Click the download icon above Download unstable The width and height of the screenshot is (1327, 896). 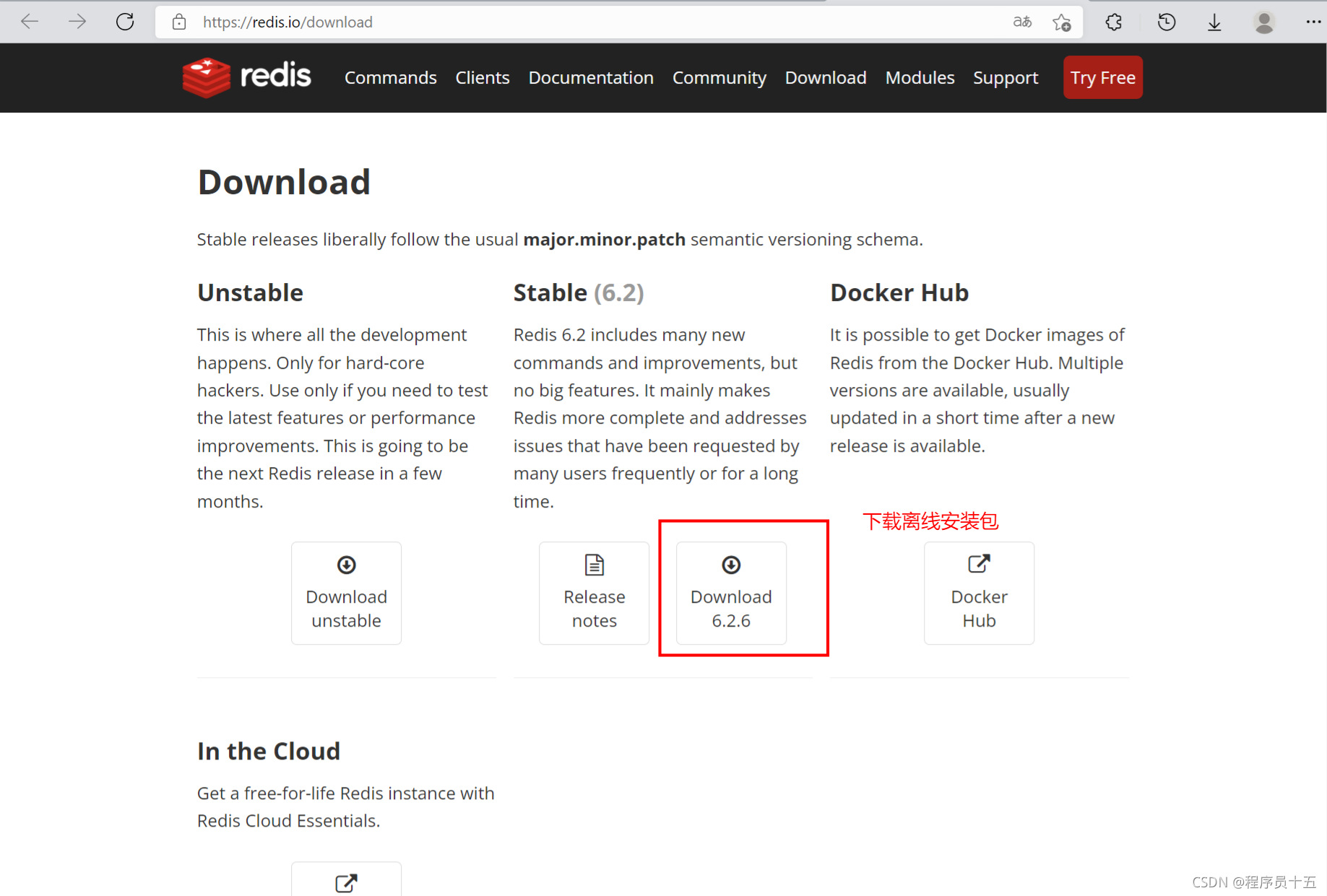[x=347, y=565]
